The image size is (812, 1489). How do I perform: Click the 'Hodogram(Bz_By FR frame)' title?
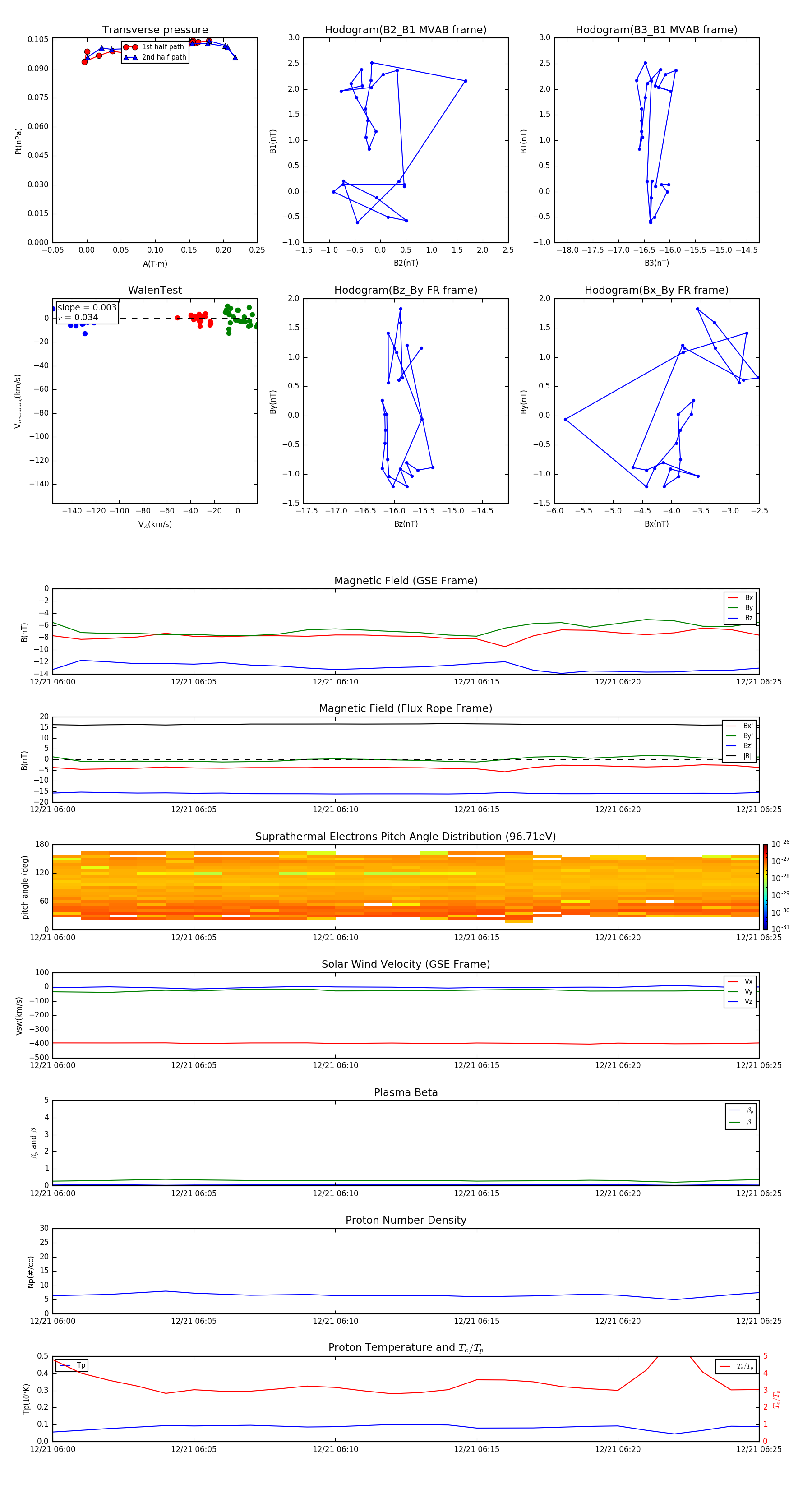[x=406, y=290]
